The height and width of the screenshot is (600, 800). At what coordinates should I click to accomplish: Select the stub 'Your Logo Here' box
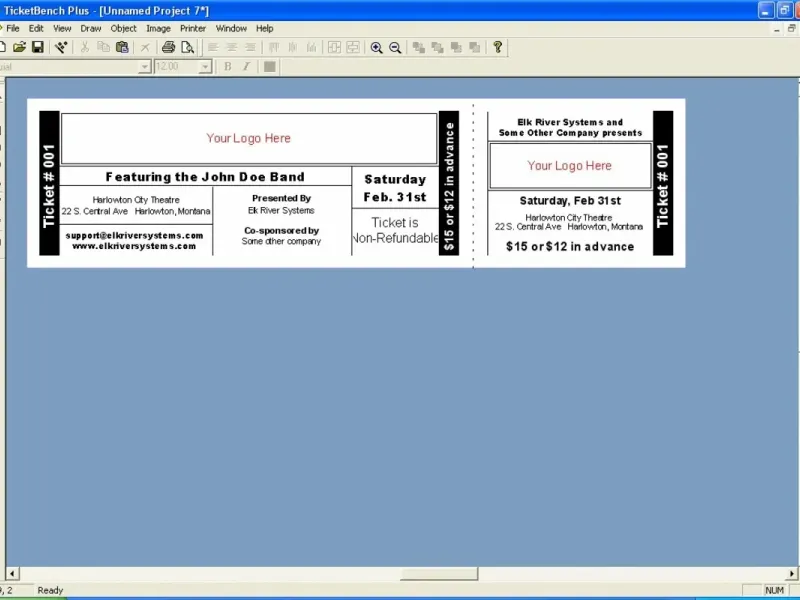(570, 166)
